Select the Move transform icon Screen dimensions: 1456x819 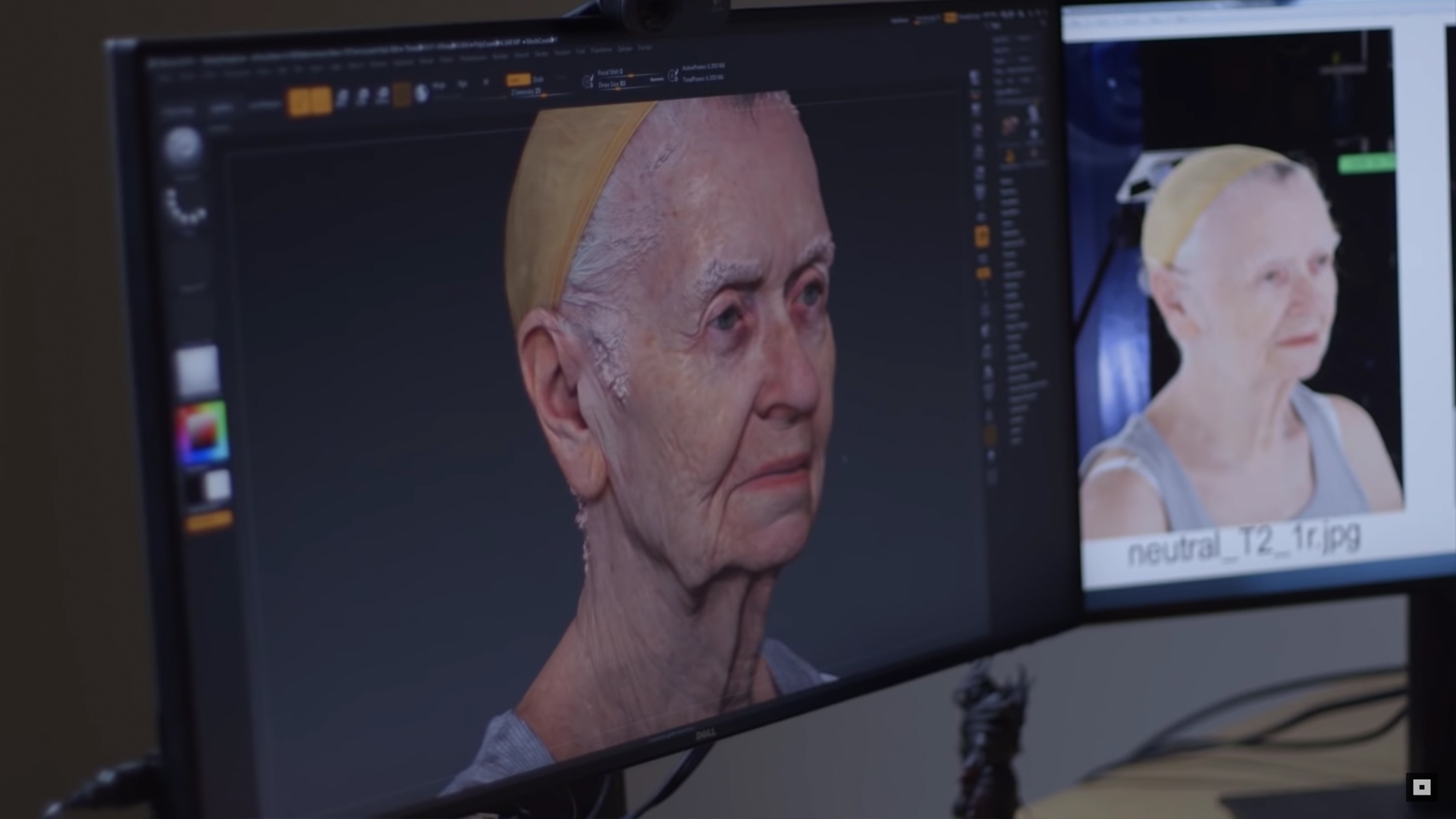click(343, 99)
